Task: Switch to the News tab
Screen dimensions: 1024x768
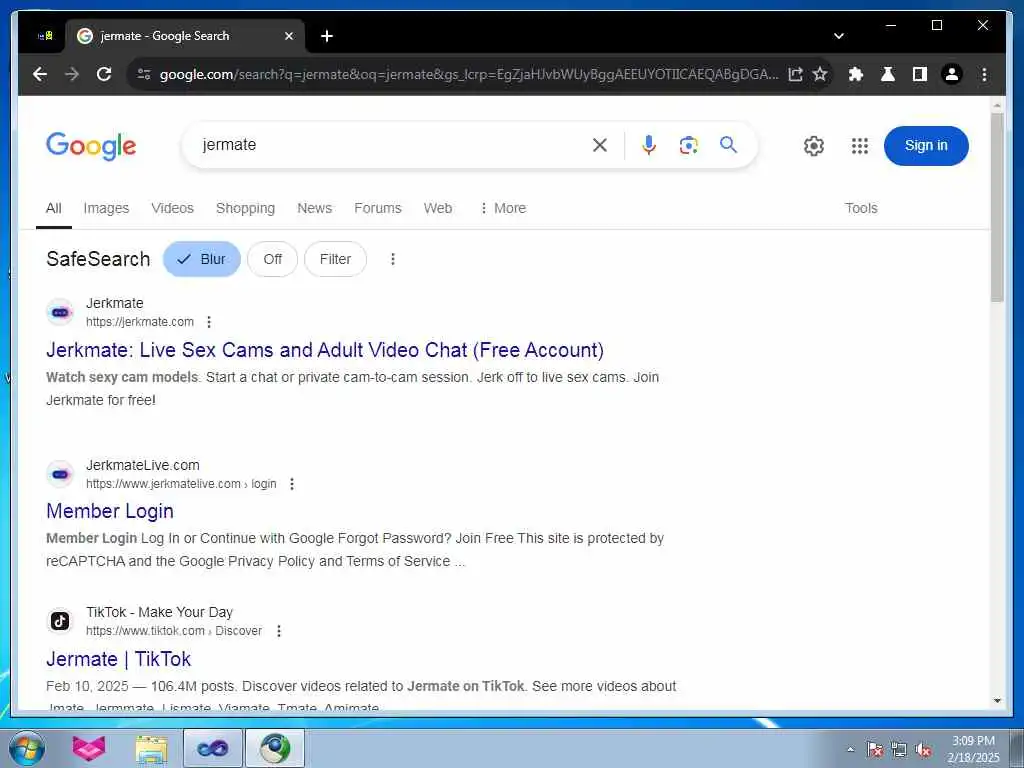Action: click(314, 208)
